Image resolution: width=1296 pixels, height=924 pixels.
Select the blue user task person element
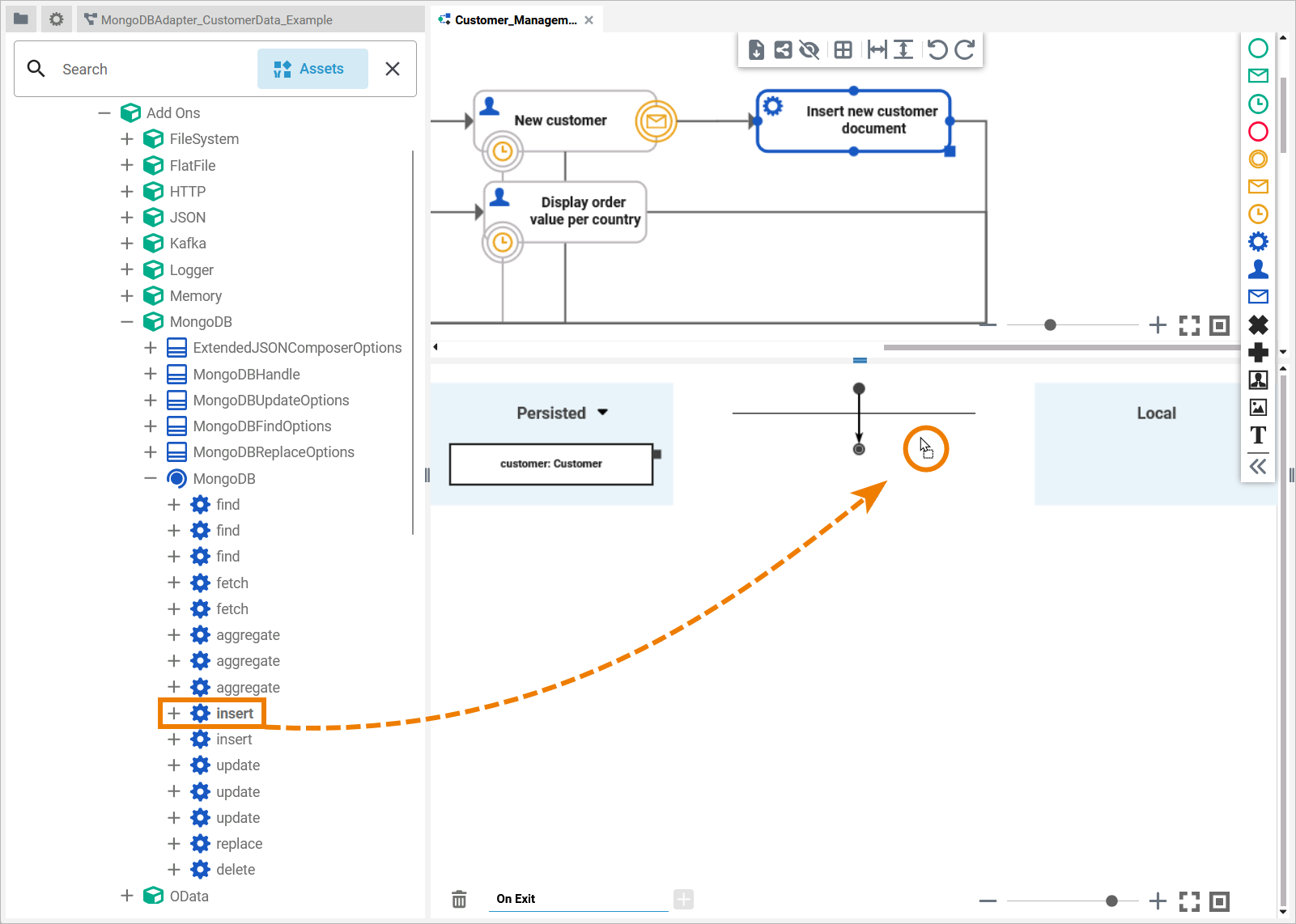click(1258, 269)
